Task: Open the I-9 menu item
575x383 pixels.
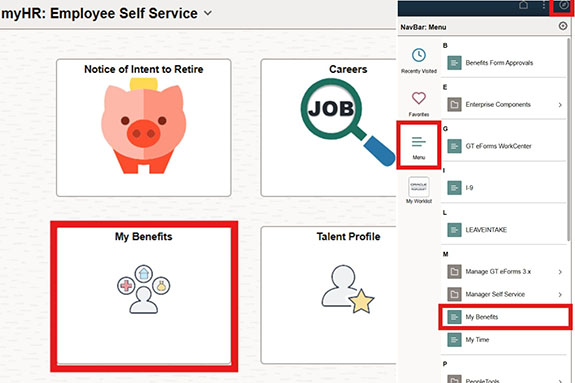Action: tap(503, 188)
